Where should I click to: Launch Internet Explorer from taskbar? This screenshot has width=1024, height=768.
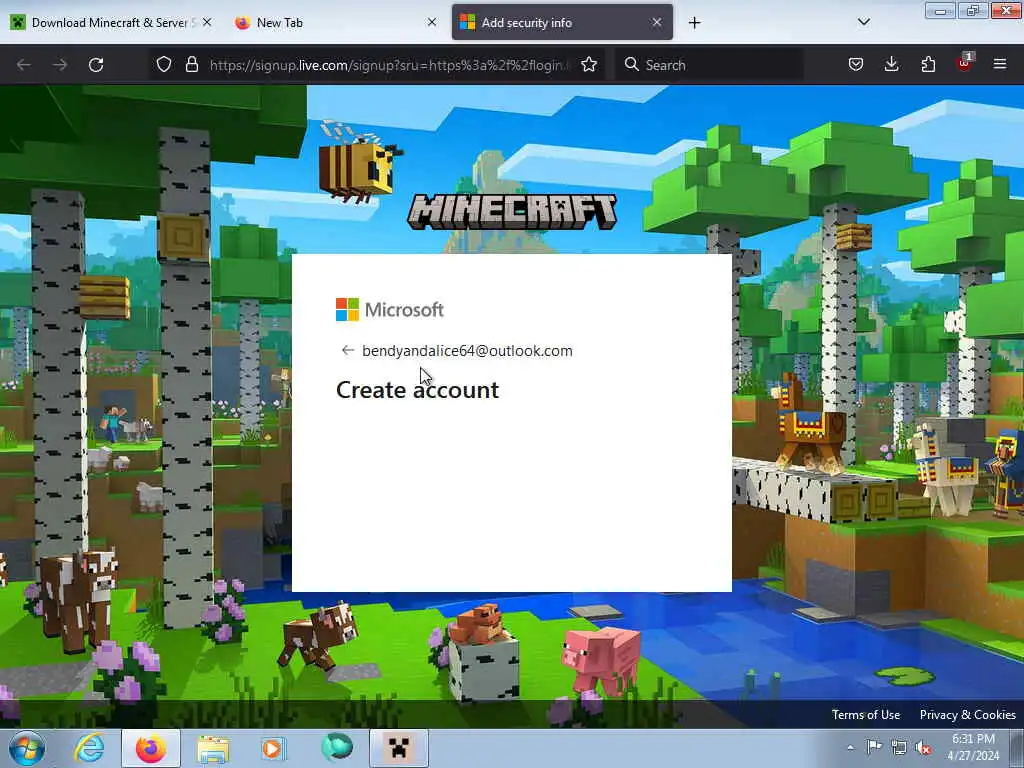tap(89, 748)
